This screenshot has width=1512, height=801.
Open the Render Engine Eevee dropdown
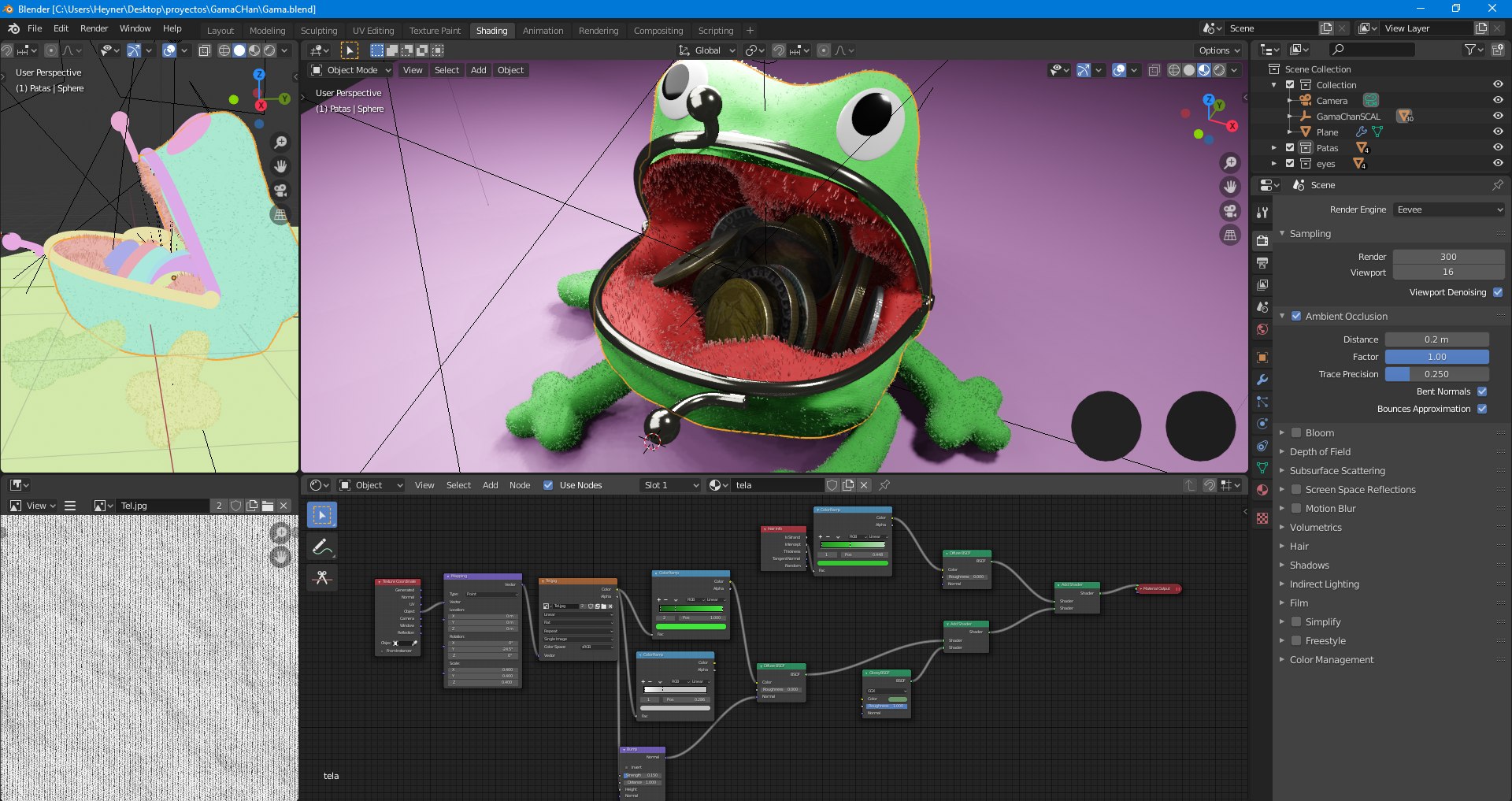click(x=1449, y=210)
